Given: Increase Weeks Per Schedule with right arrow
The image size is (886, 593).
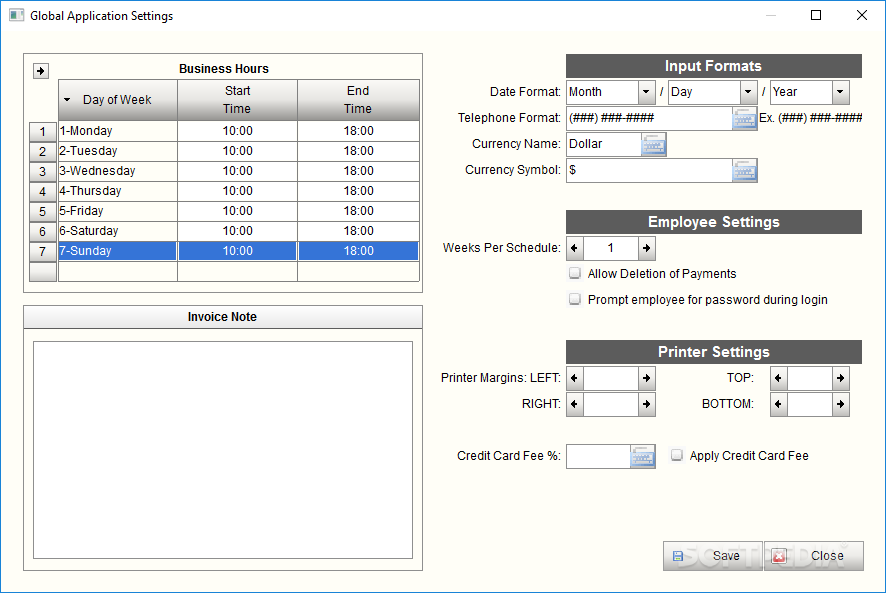Looking at the screenshot, I should [646, 248].
